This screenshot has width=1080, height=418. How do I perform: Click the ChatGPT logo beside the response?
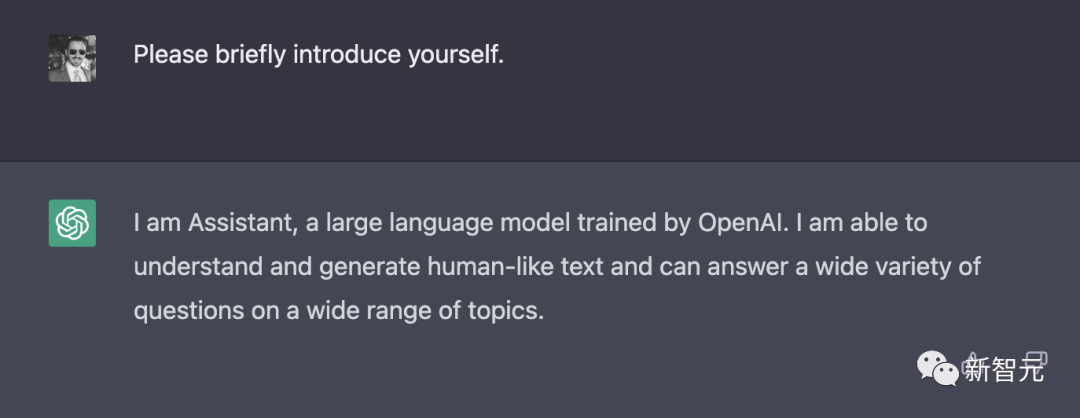pyautogui.click(x=72, y=222)
